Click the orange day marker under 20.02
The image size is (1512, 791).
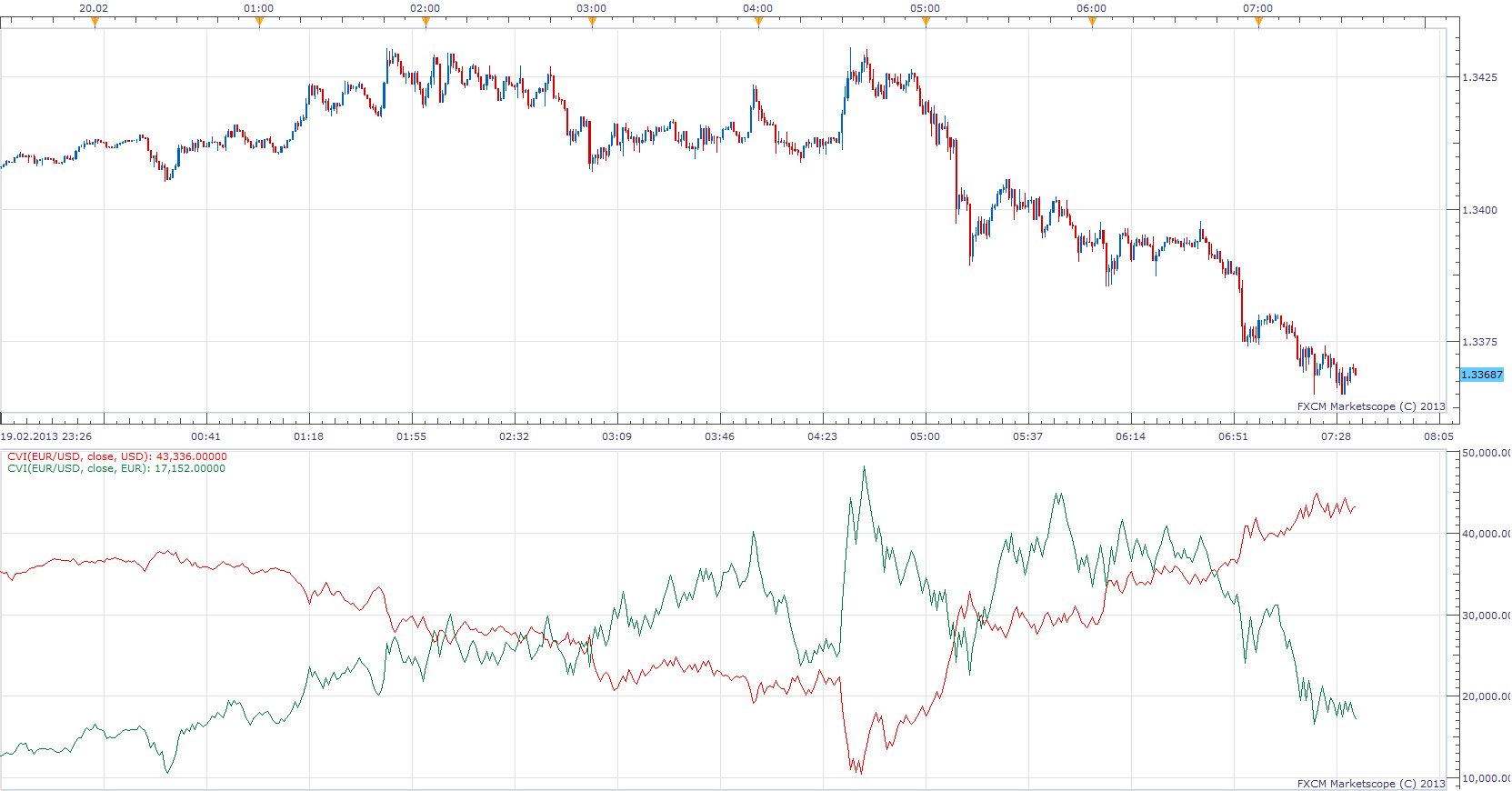tap(95, 23)
